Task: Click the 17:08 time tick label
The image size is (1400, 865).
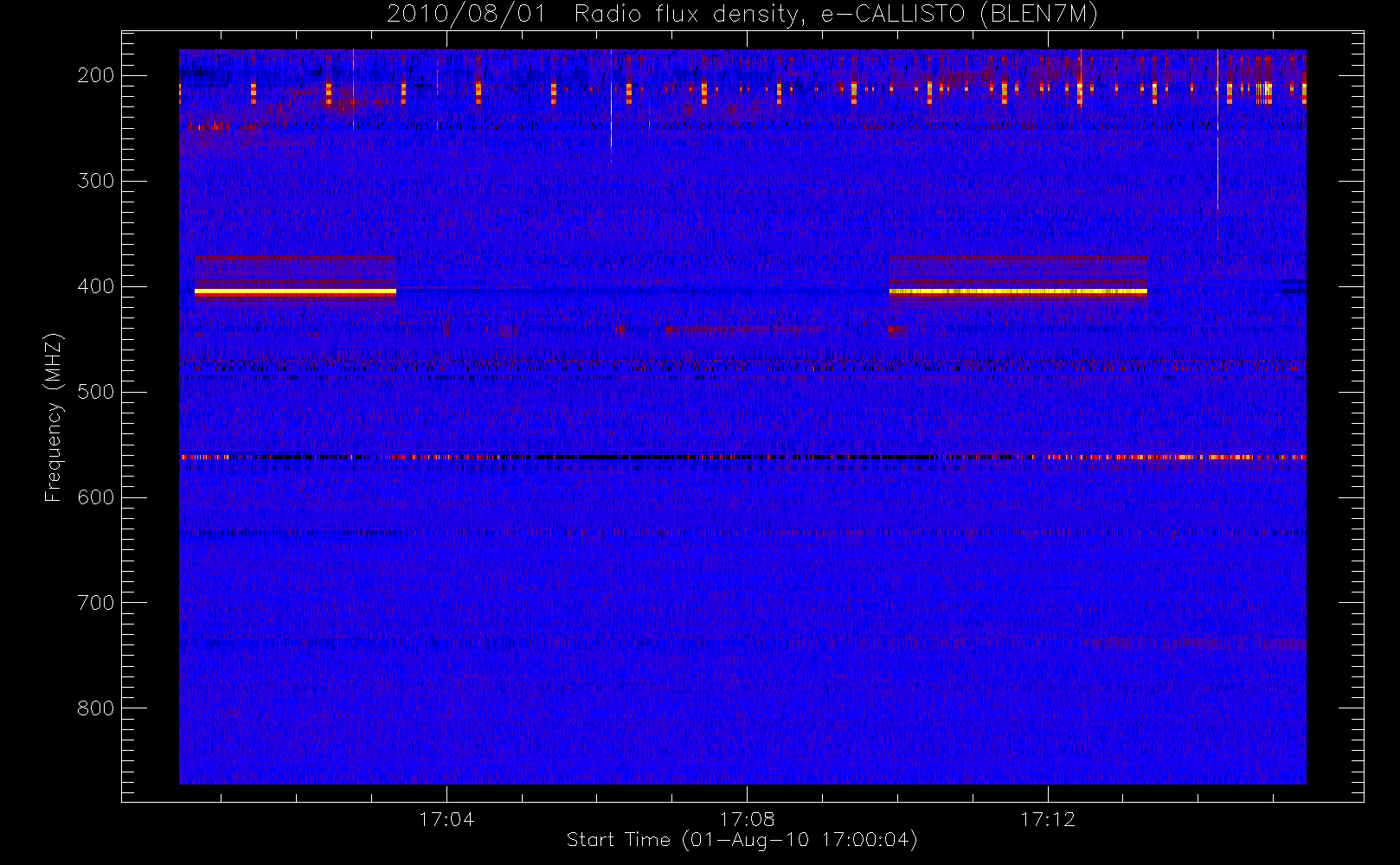Action: coord(748,819)
